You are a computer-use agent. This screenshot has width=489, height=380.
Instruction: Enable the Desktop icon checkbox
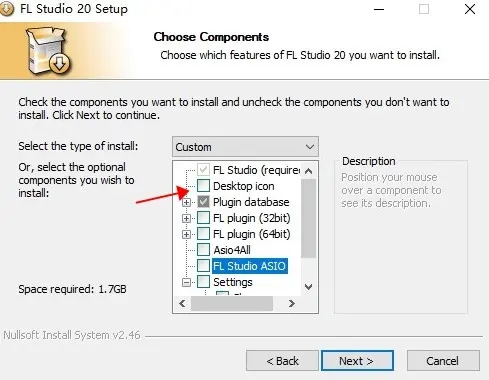[x=203, y=186]
